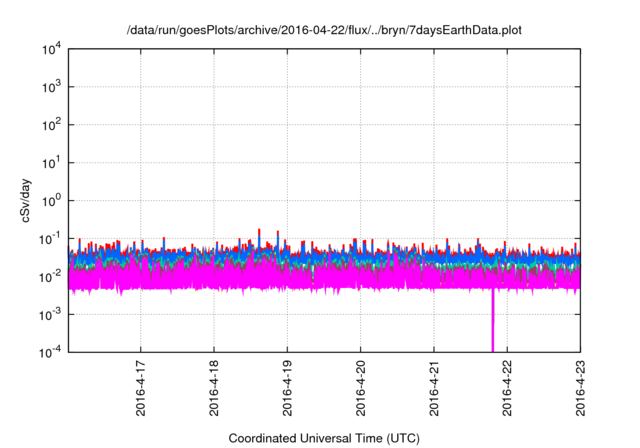Click the 2016-4-21 date tick label
The width and height of the screenshot is (640, 448).
(x=434, y=388)
